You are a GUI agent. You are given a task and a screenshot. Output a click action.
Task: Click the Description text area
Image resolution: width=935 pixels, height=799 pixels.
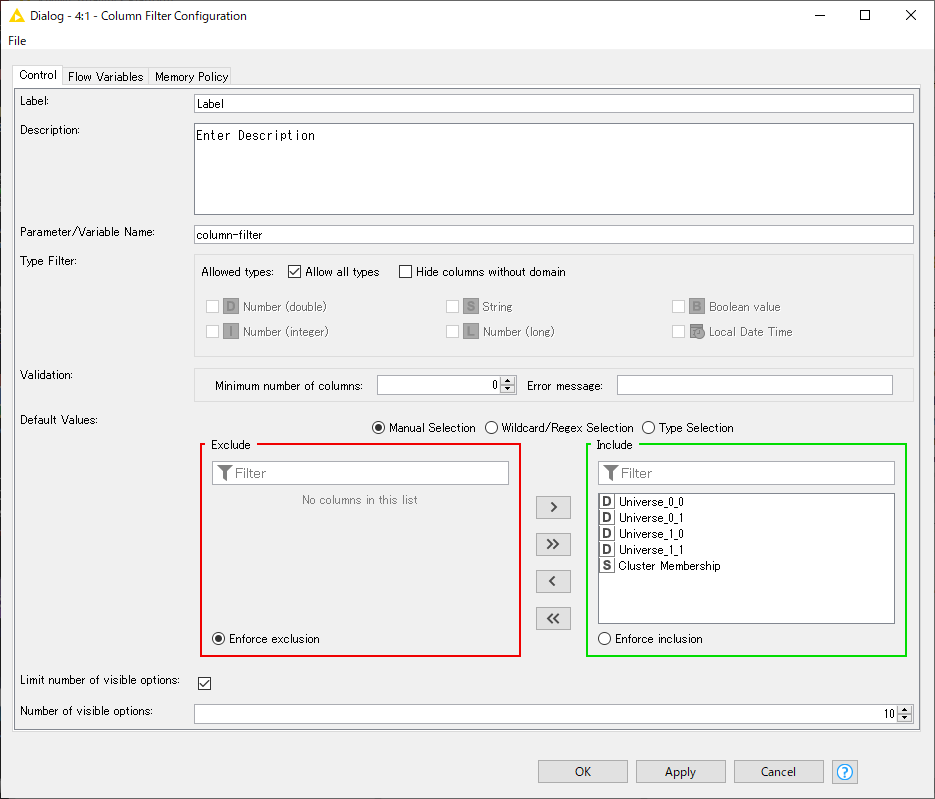tap(553, 169)
